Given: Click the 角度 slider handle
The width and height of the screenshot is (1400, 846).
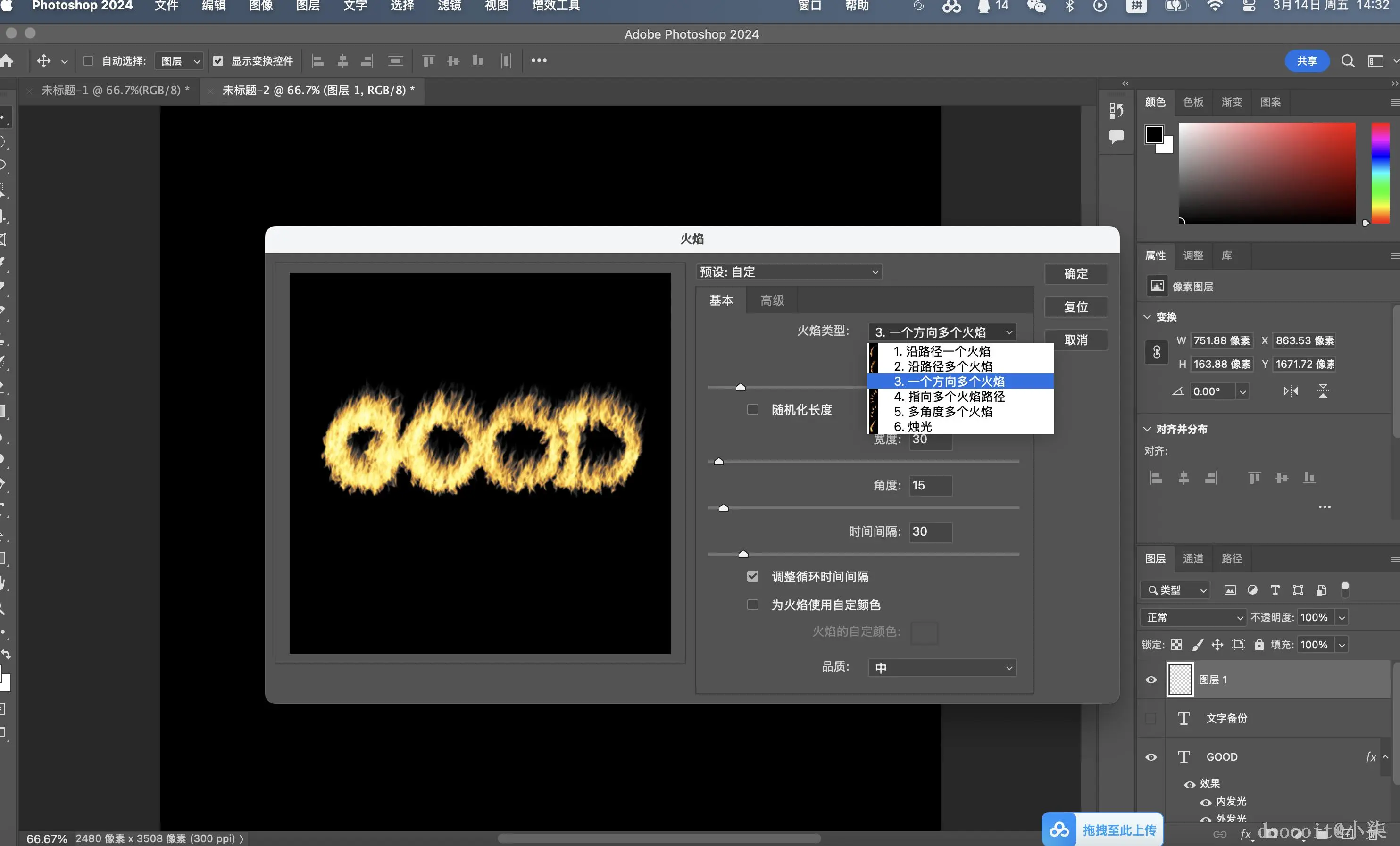Looking at the screenshot, I should (723, 507).
